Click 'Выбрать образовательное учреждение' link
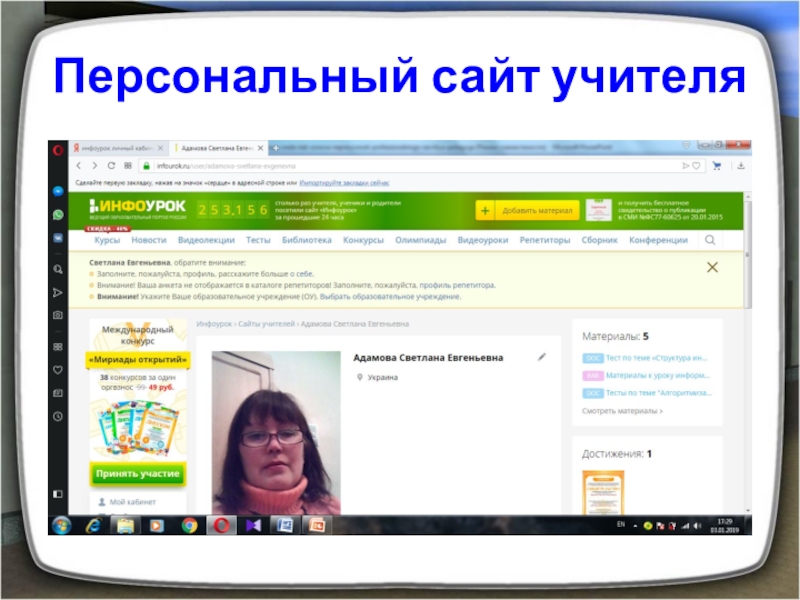The width and height of the screenshot is (800, 600). coord(390,296)
